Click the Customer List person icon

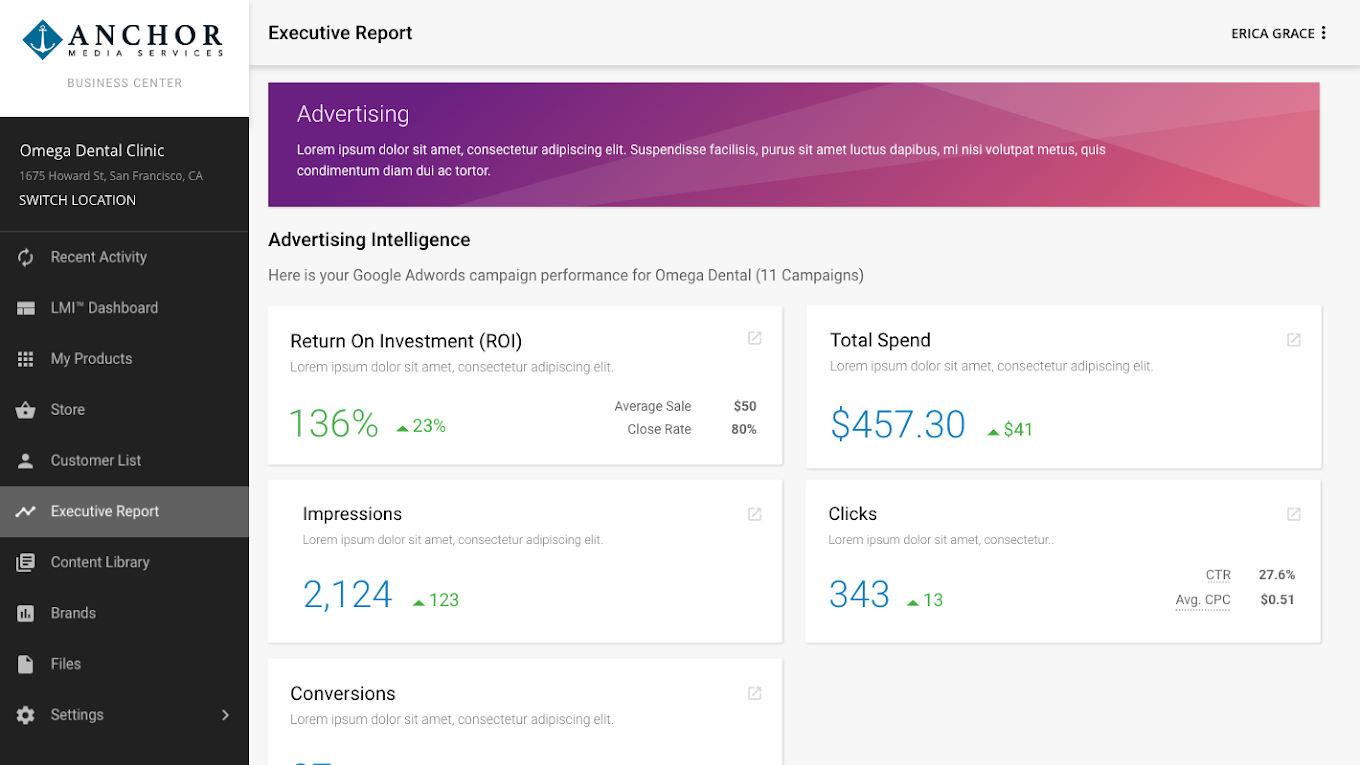pos(26,461)
